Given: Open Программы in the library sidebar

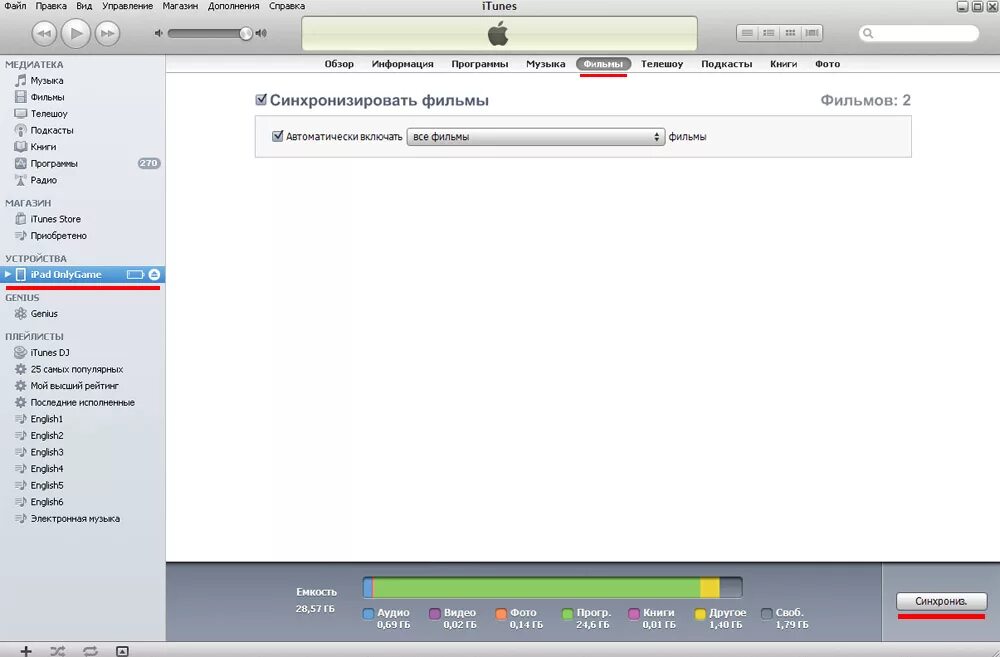Looking at the screenshot, I should click(x=83, y=163).
